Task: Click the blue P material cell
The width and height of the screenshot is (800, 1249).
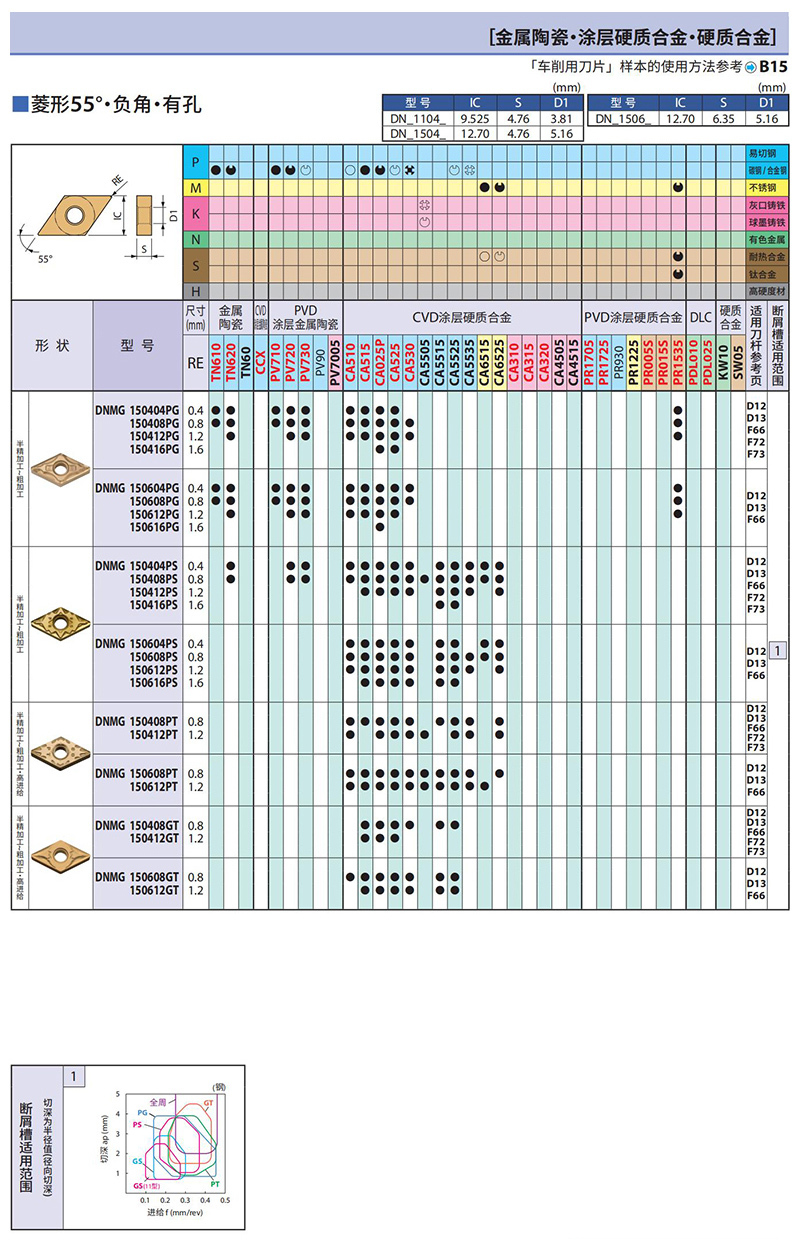Action: (x=196, y=162)
